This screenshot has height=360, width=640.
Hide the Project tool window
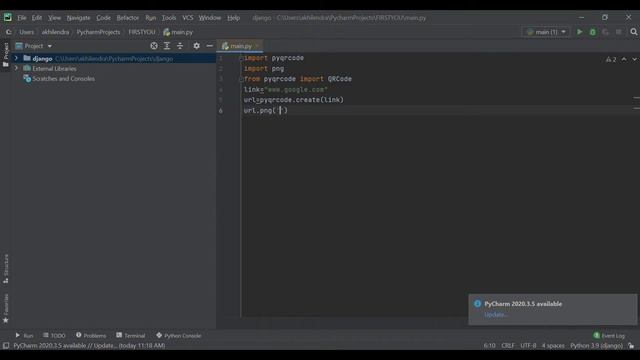click(209, 46)
